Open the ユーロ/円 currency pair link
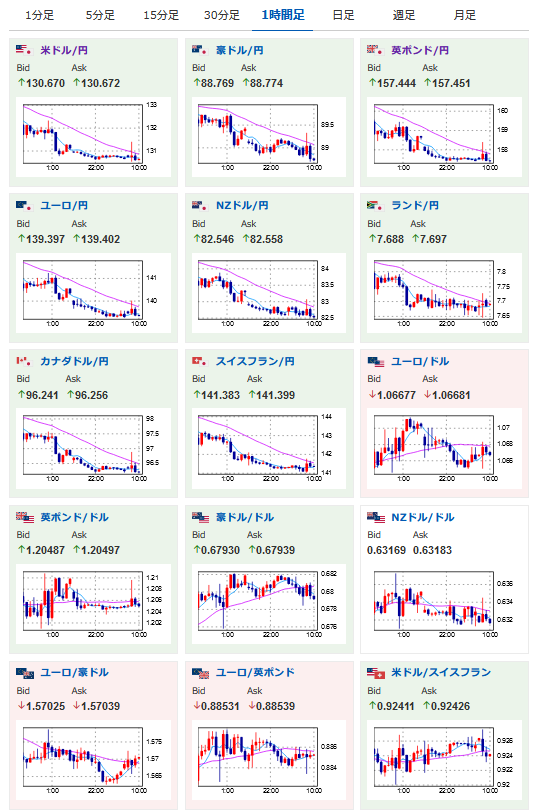 coord(64,206)
